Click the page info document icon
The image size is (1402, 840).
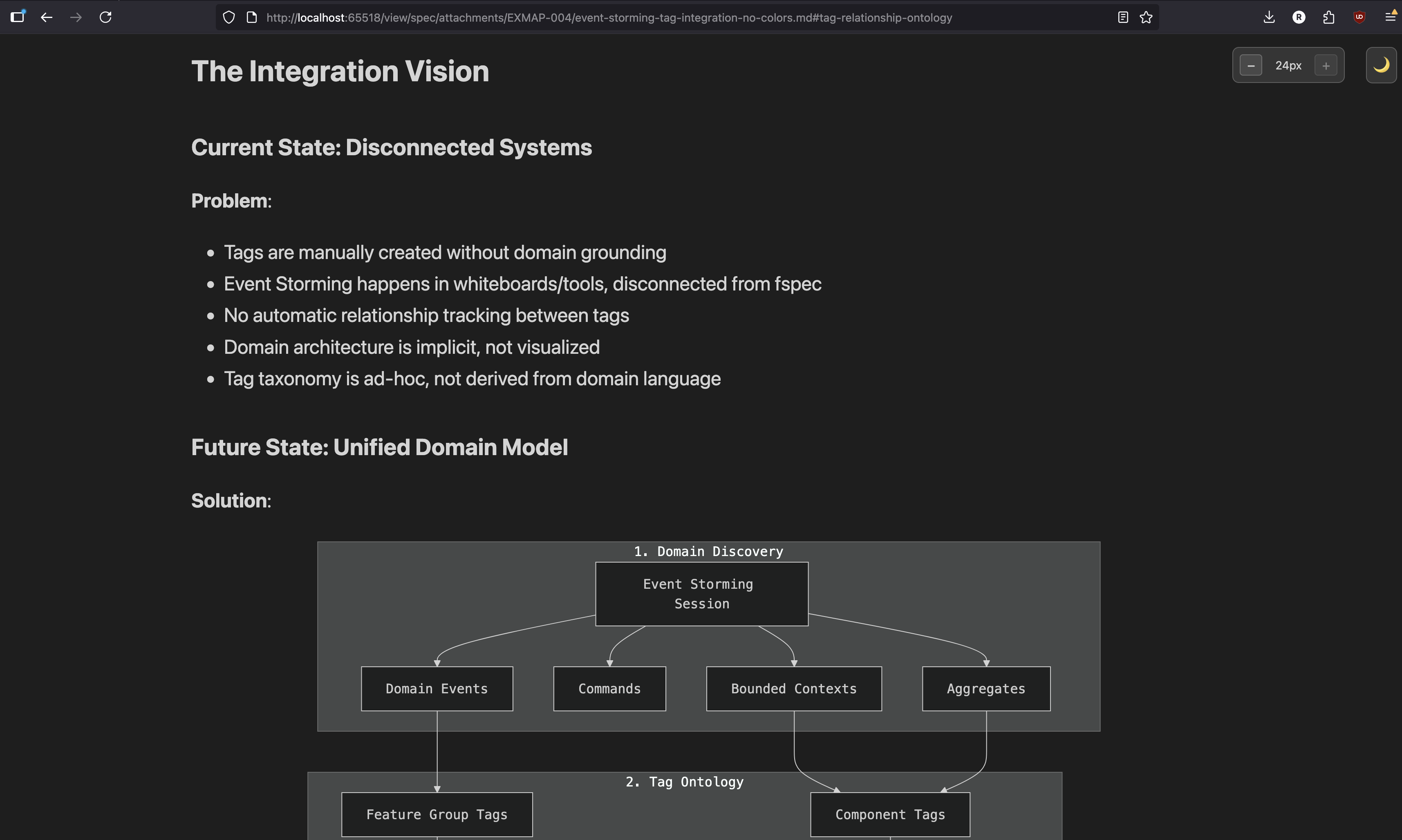click(252, 18)
